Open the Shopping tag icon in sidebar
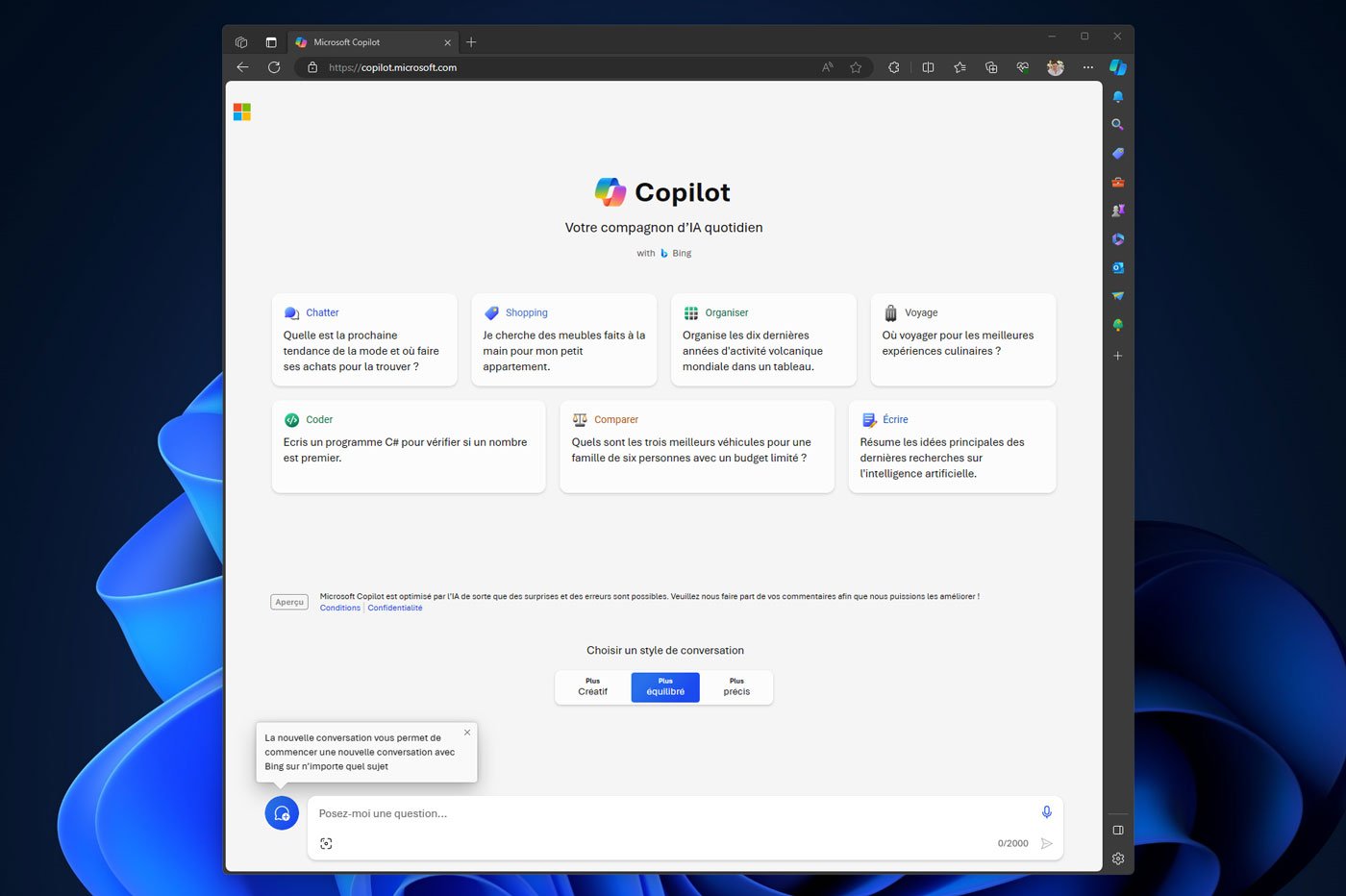Image resolution: width=1346 pixels, height=896 pixels. 1117,154
